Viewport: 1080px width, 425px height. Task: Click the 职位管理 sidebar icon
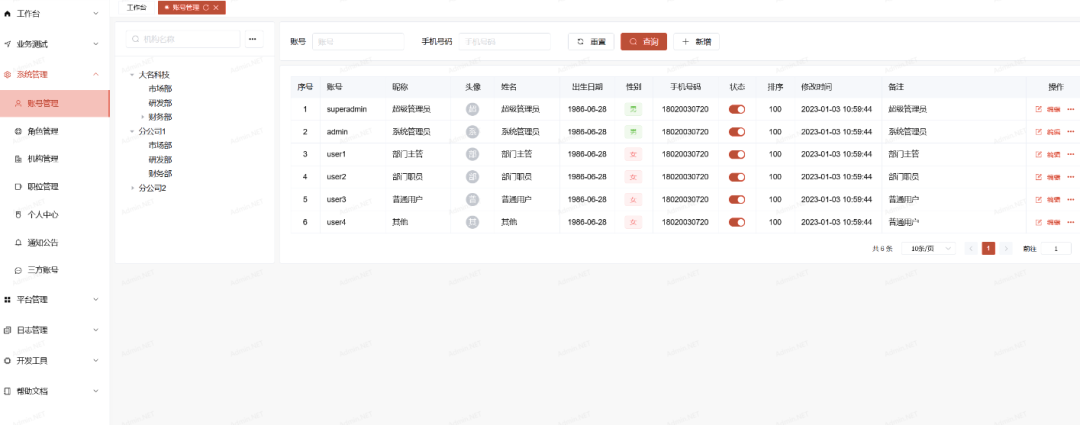(x=18, y=187)
